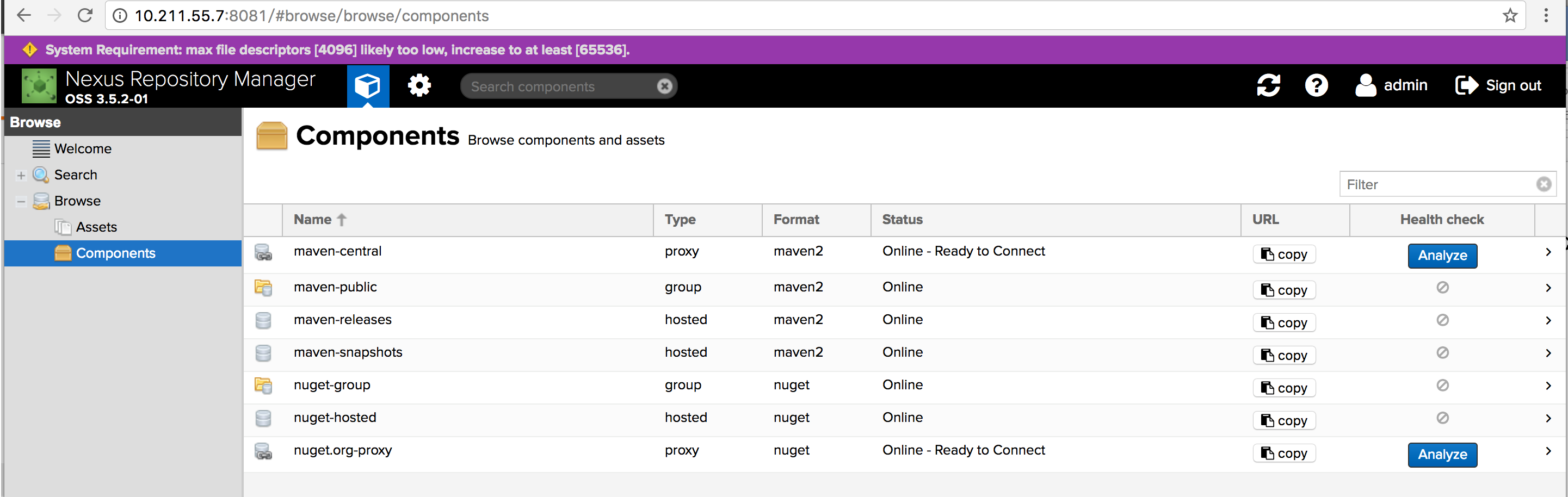Select Welcome in the sidebar
Viewport: 1568px width, 497px height.
82,149
